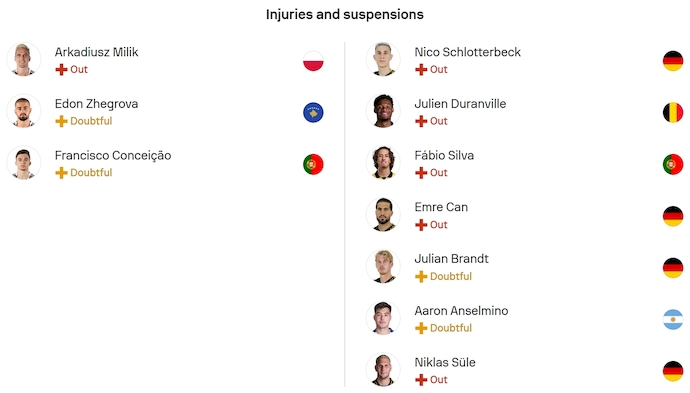
Task: Click Poland flag icon beside Arkadiusz Milik
Action: pos(313,61)
